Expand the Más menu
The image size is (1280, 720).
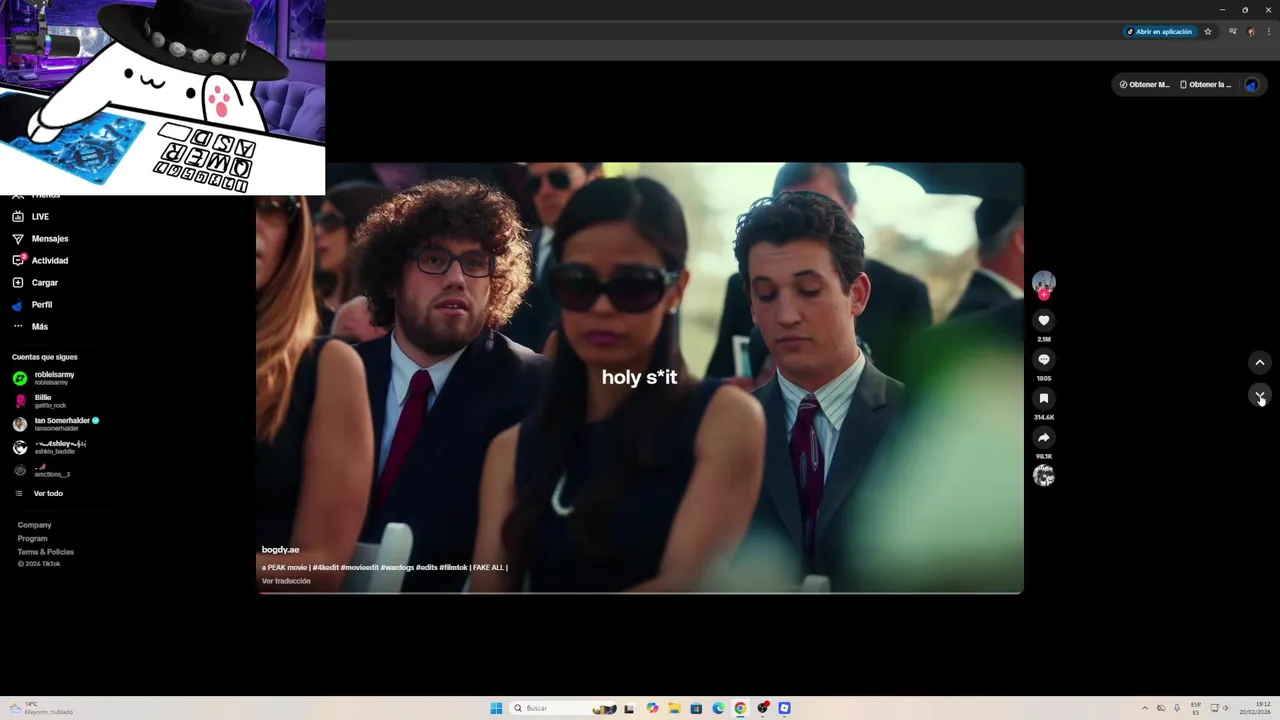point(30,327)
